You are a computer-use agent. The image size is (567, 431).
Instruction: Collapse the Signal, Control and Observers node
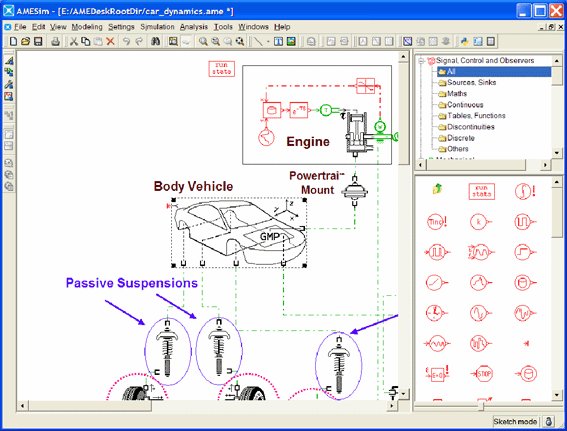pos(421,61)
